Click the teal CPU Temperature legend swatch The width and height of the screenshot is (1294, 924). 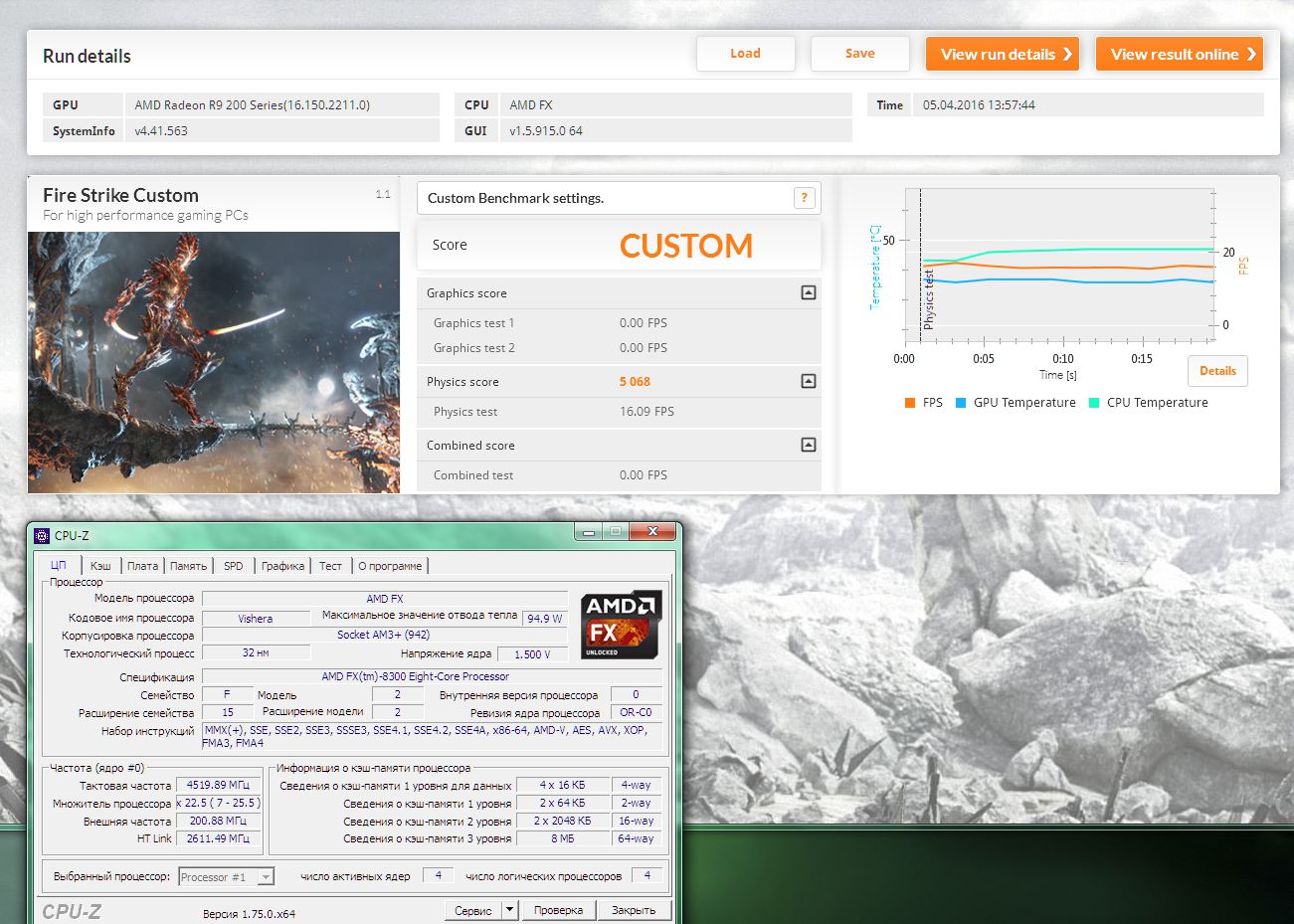coord(1094,403)
